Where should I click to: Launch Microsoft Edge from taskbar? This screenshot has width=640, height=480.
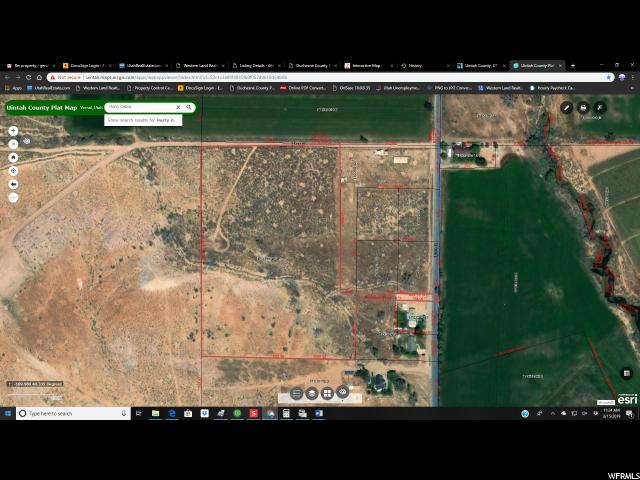172,413
